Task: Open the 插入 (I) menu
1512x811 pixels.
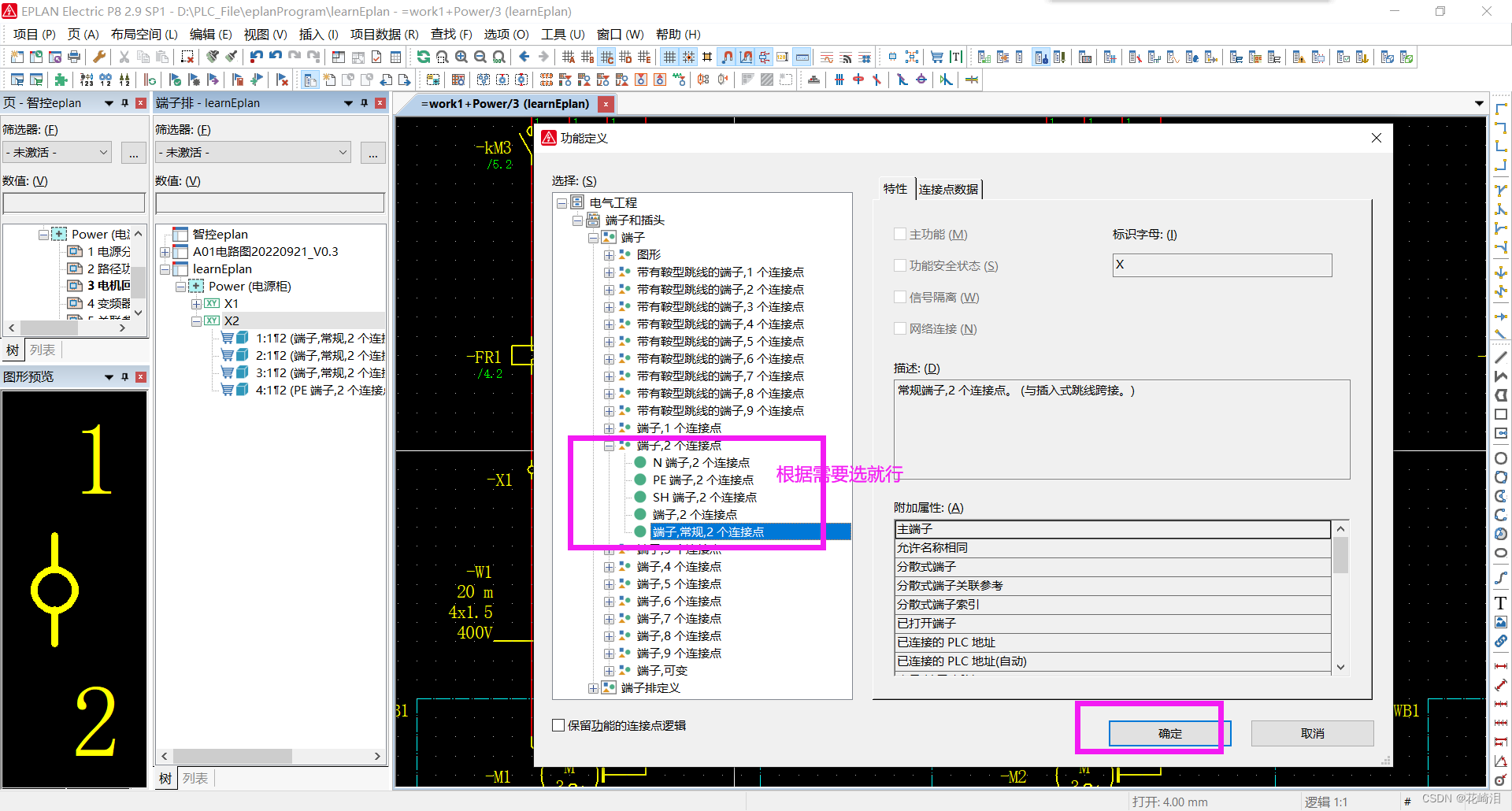Action: 318,34
